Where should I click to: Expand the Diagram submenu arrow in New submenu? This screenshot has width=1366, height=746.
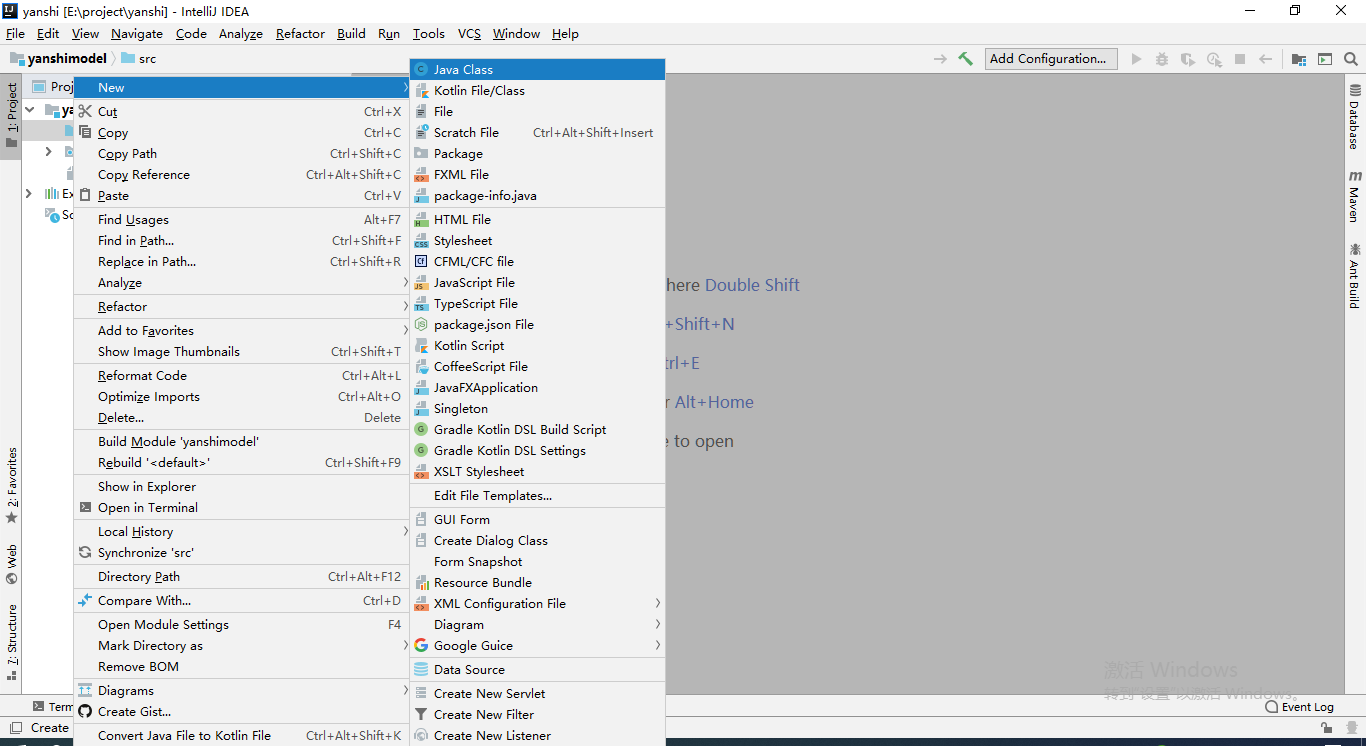[658, 624]
